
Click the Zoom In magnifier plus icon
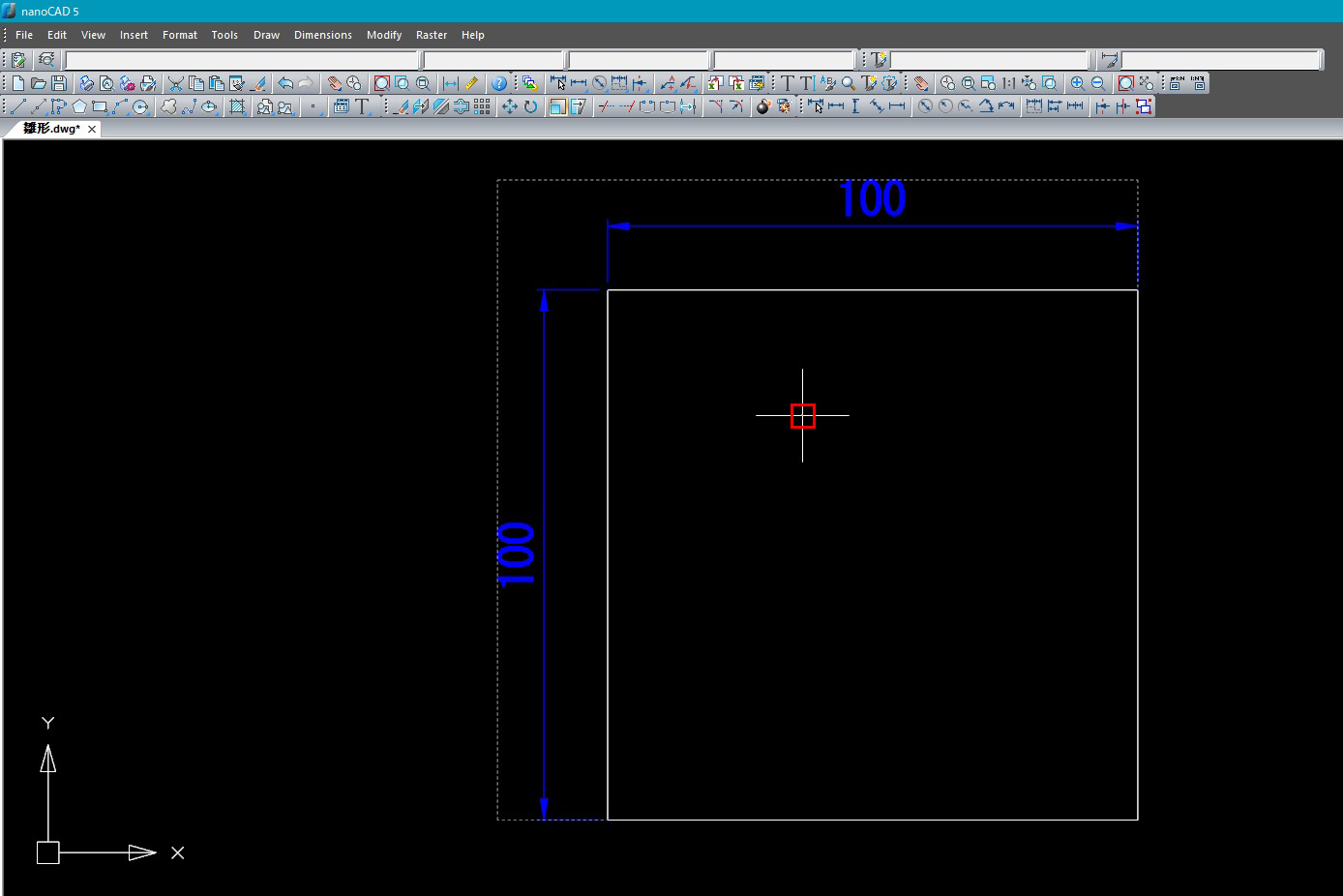point(1077,83)
